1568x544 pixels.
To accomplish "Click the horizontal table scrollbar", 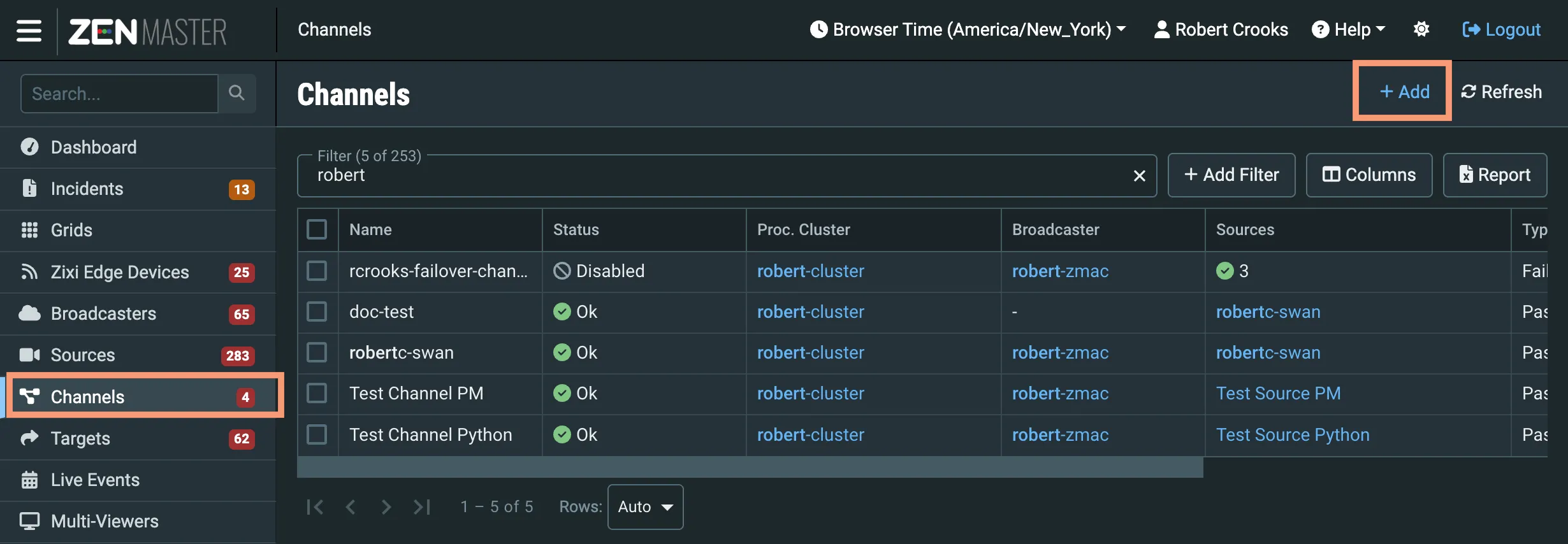I will pos(750,468).
